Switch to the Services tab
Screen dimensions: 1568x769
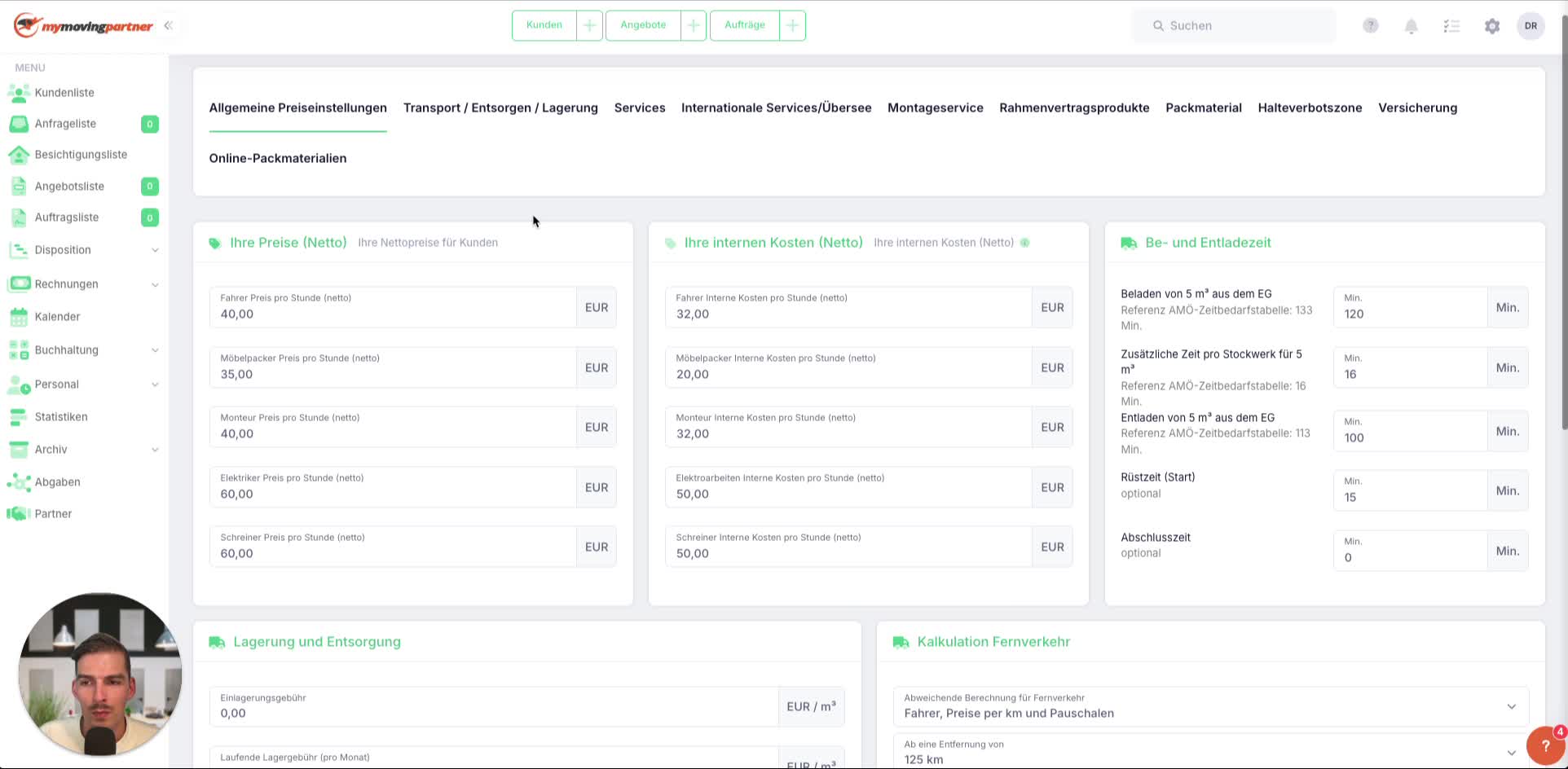point(640,108)
